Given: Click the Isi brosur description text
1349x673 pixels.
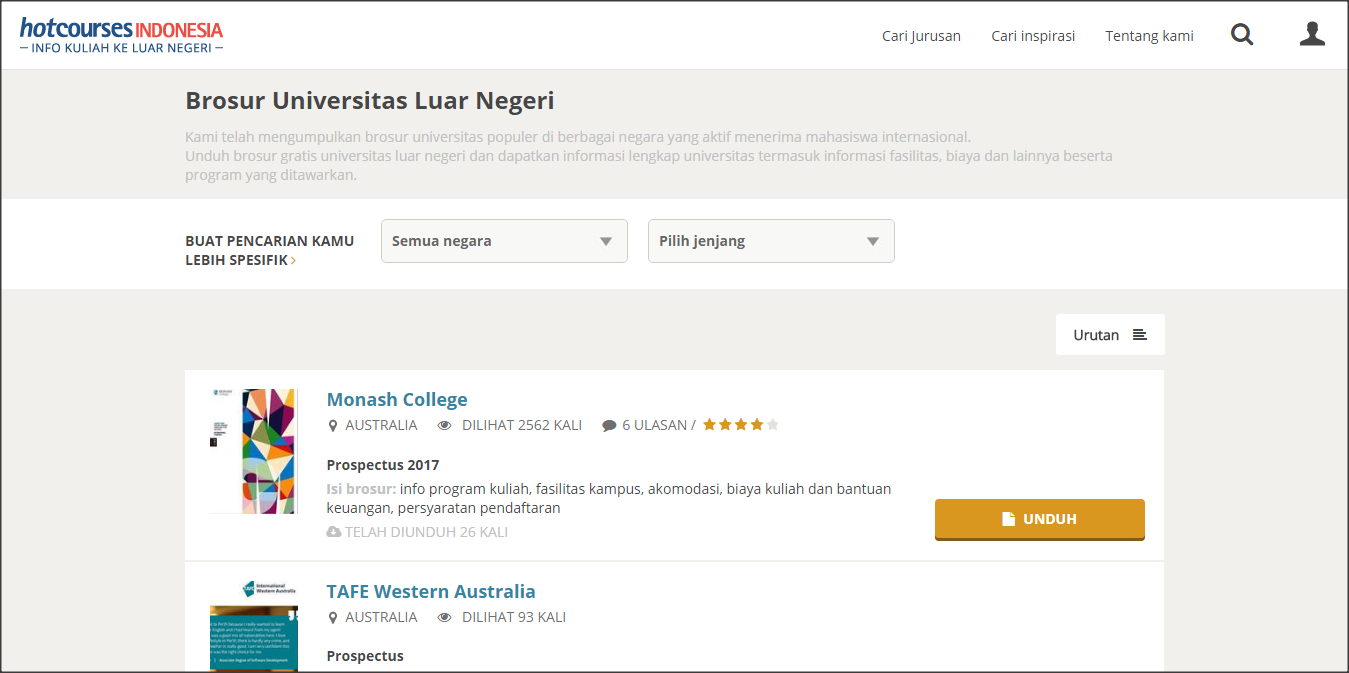Looking at the screenshot, I should pos(609,498).
